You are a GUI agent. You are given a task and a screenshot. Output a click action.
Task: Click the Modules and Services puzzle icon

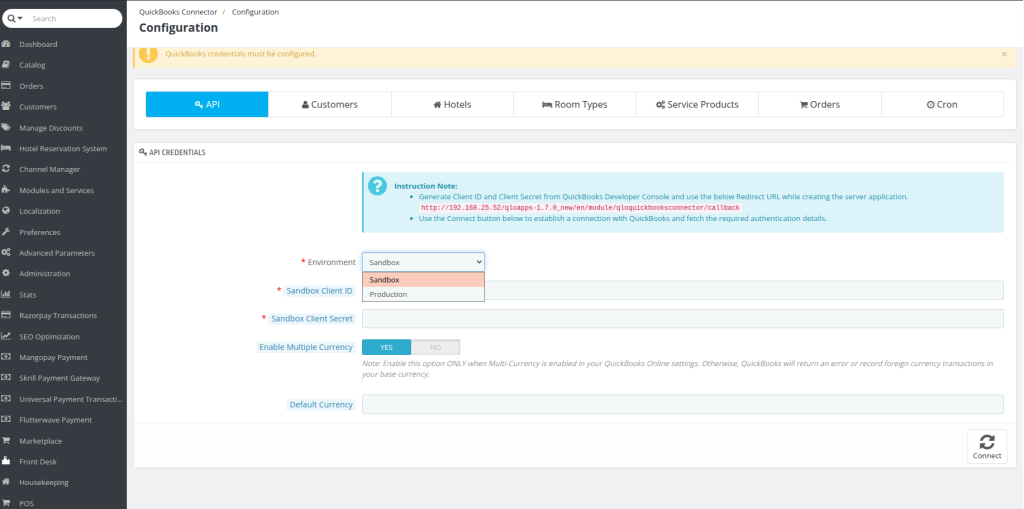coord(6,190)
